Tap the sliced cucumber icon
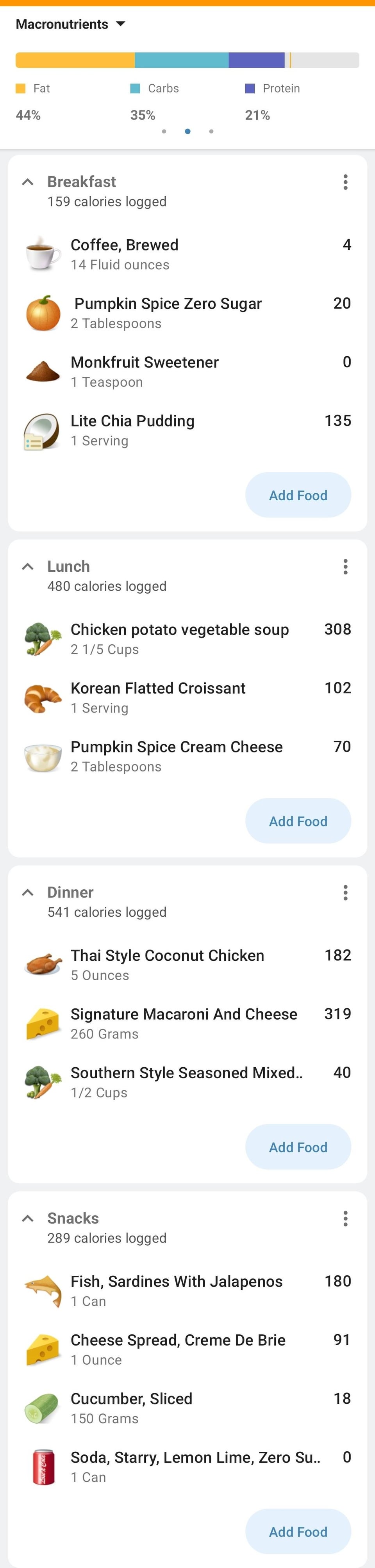This screenshot has width=375, height=1568. pos(43,1408)
